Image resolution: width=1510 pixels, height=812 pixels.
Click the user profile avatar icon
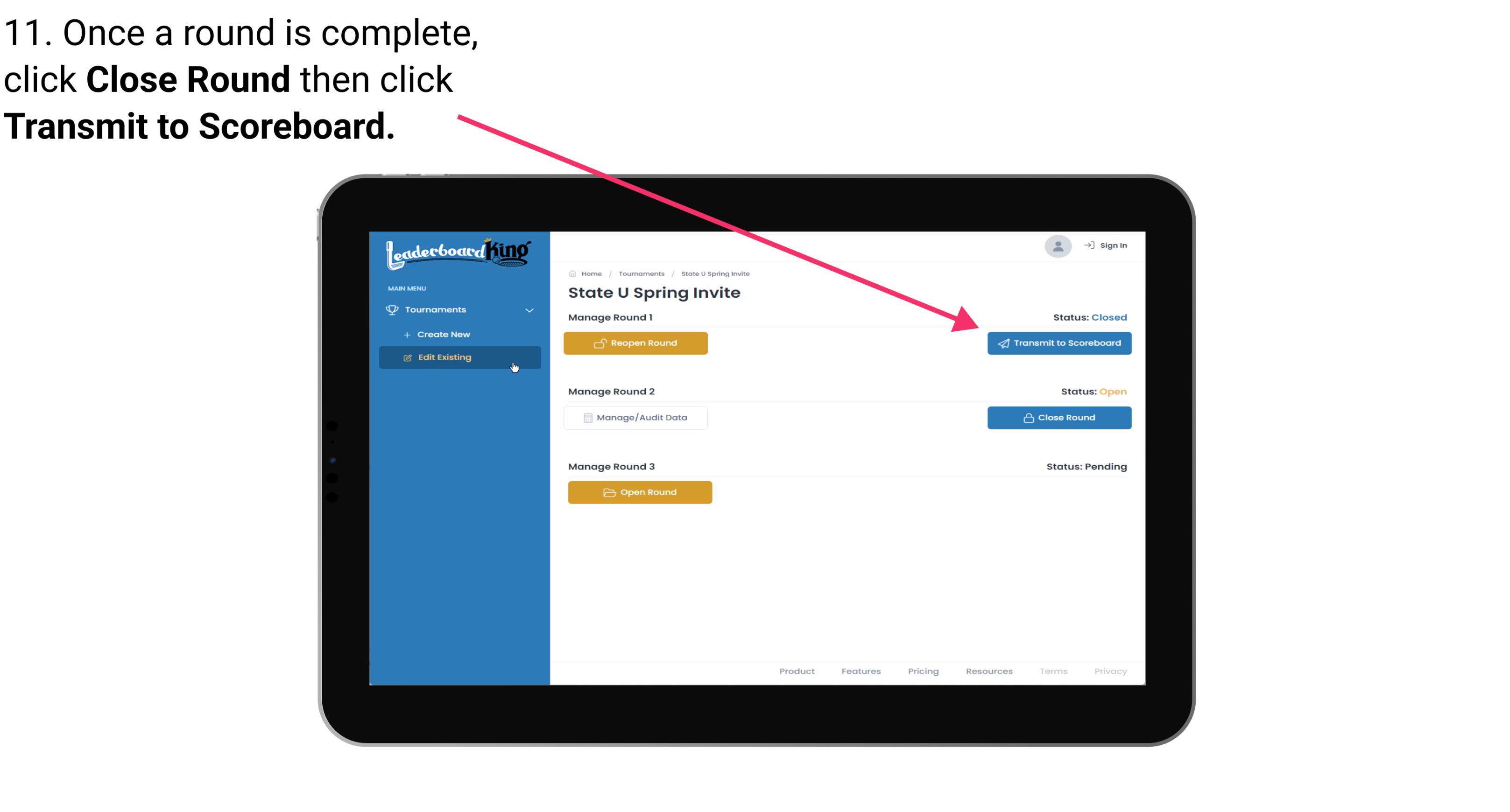[x=1056, y=246]
